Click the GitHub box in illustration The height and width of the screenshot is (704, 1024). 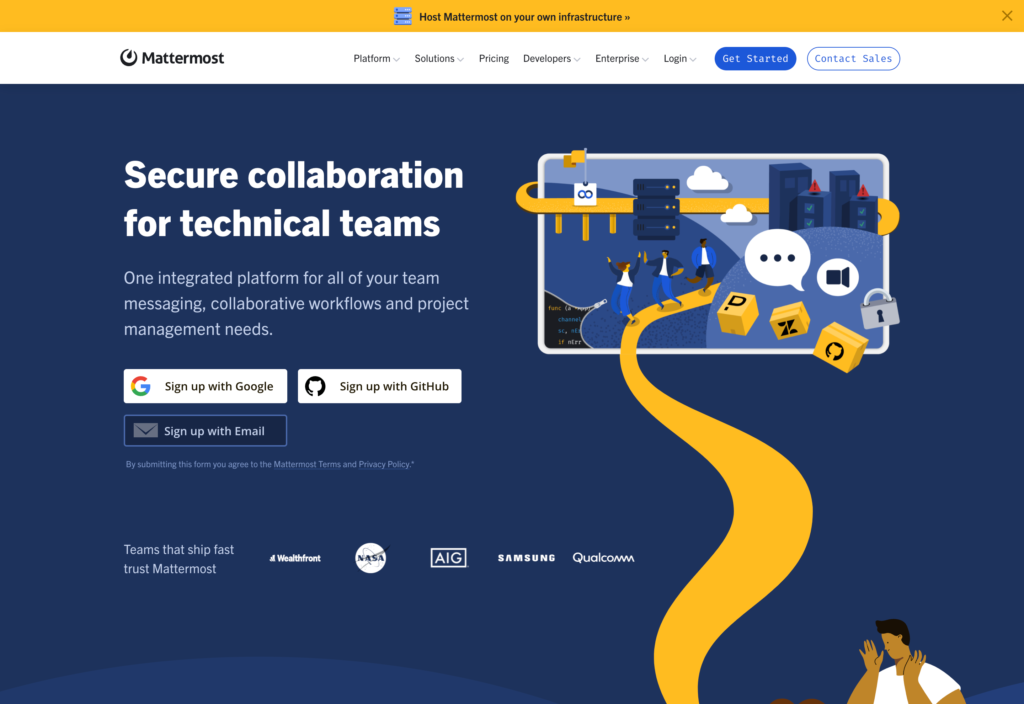coord(840,348)
